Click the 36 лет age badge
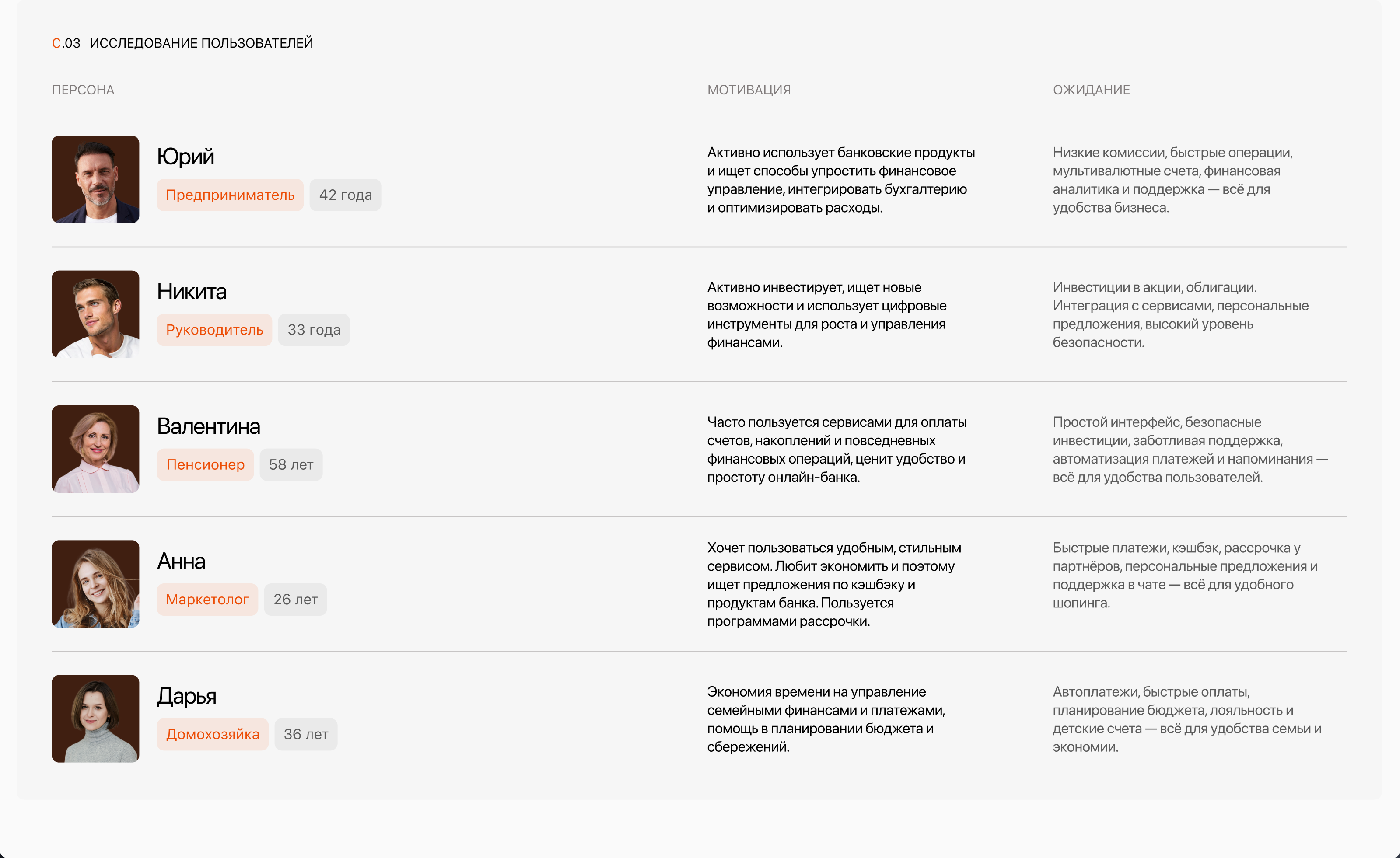Viewport: 1400px width, 858px height. coord(306,735)
